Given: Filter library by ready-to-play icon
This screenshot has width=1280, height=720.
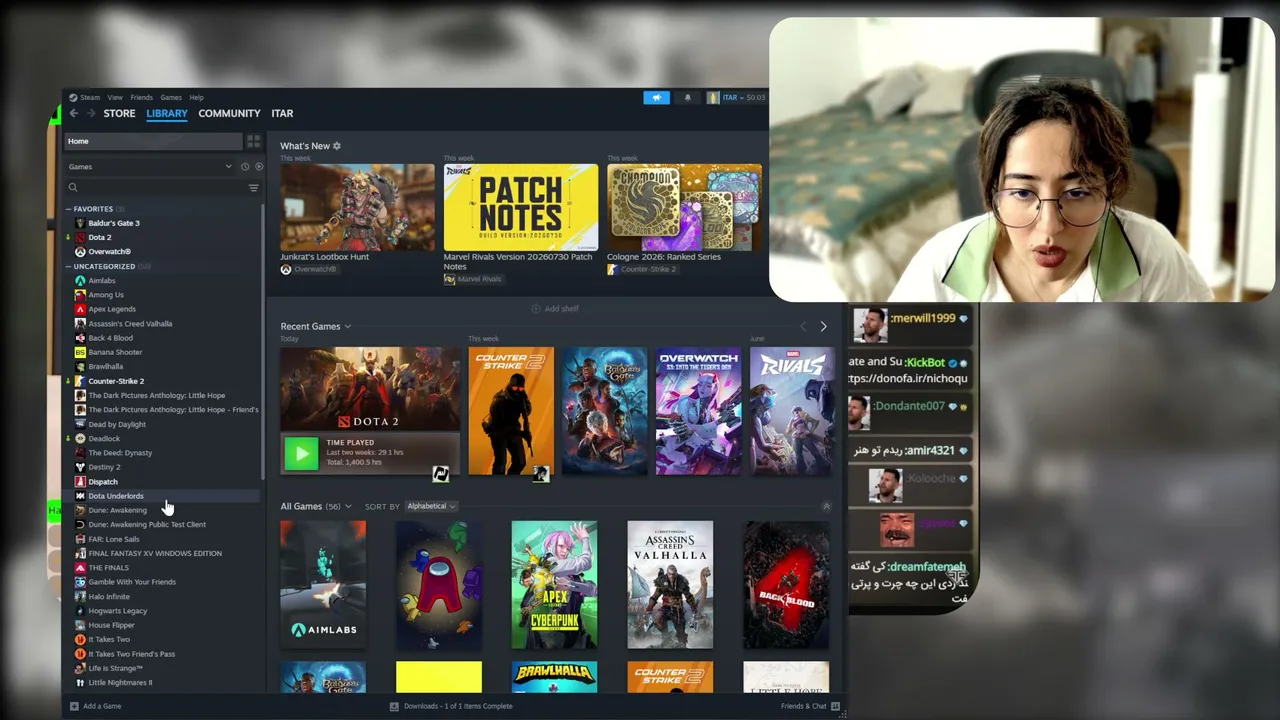Looking at the screenshot, I should pos(258,167).
